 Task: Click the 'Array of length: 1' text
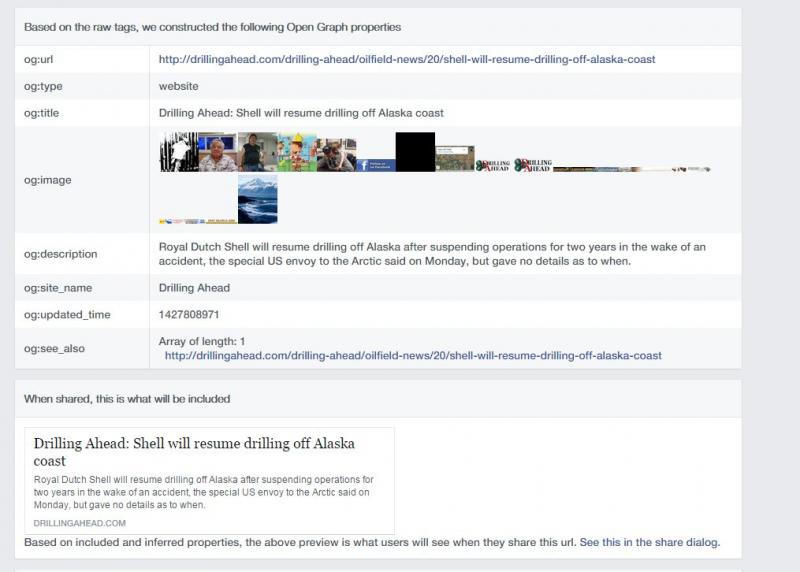tap(202, 341)
